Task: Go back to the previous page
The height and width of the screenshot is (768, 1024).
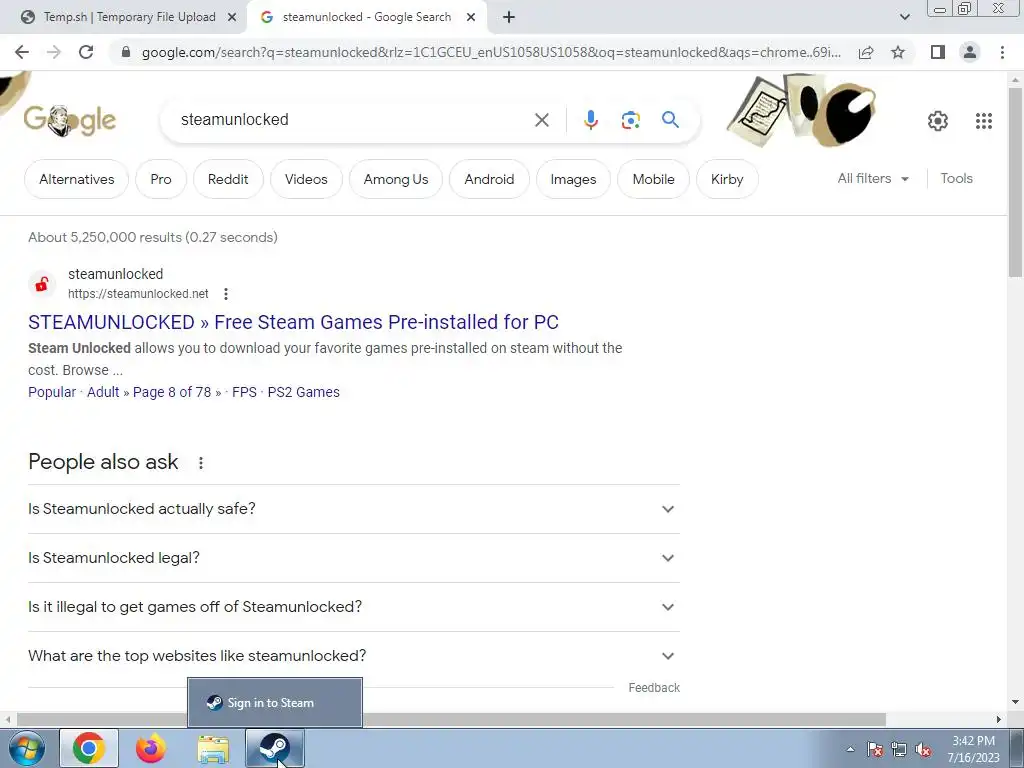Action: 22,52
